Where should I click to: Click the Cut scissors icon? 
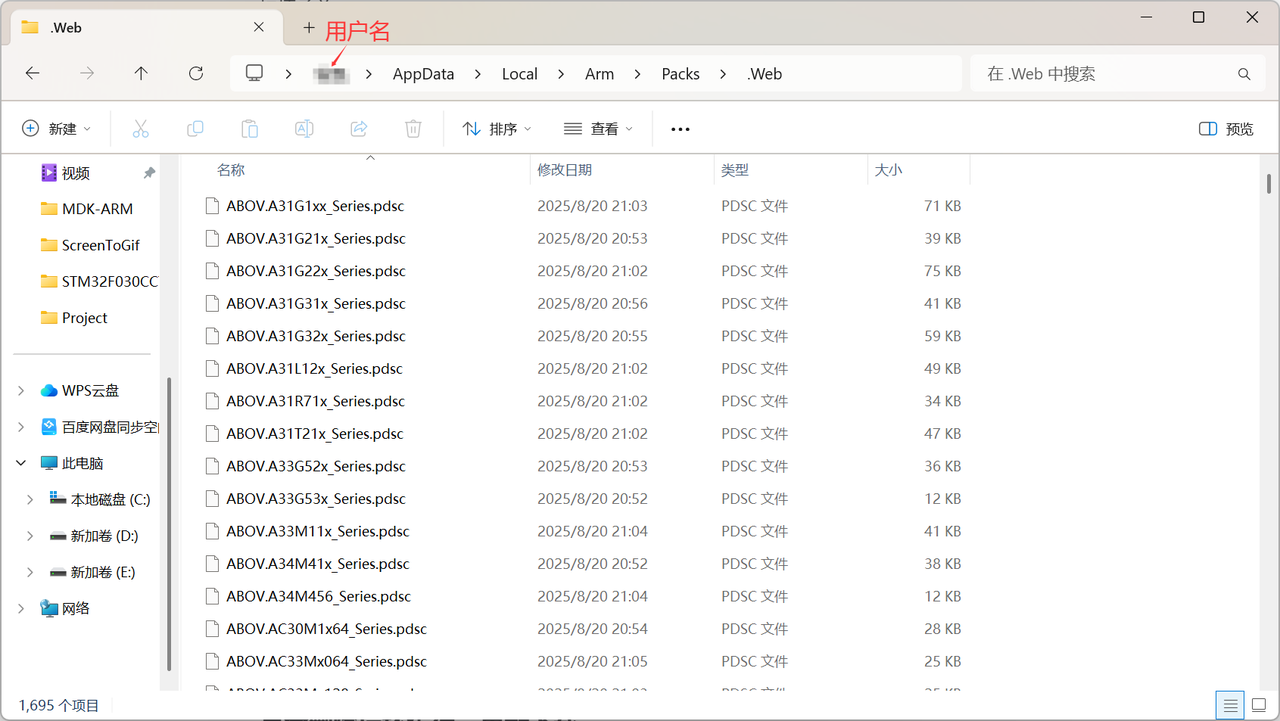point(140,129)
